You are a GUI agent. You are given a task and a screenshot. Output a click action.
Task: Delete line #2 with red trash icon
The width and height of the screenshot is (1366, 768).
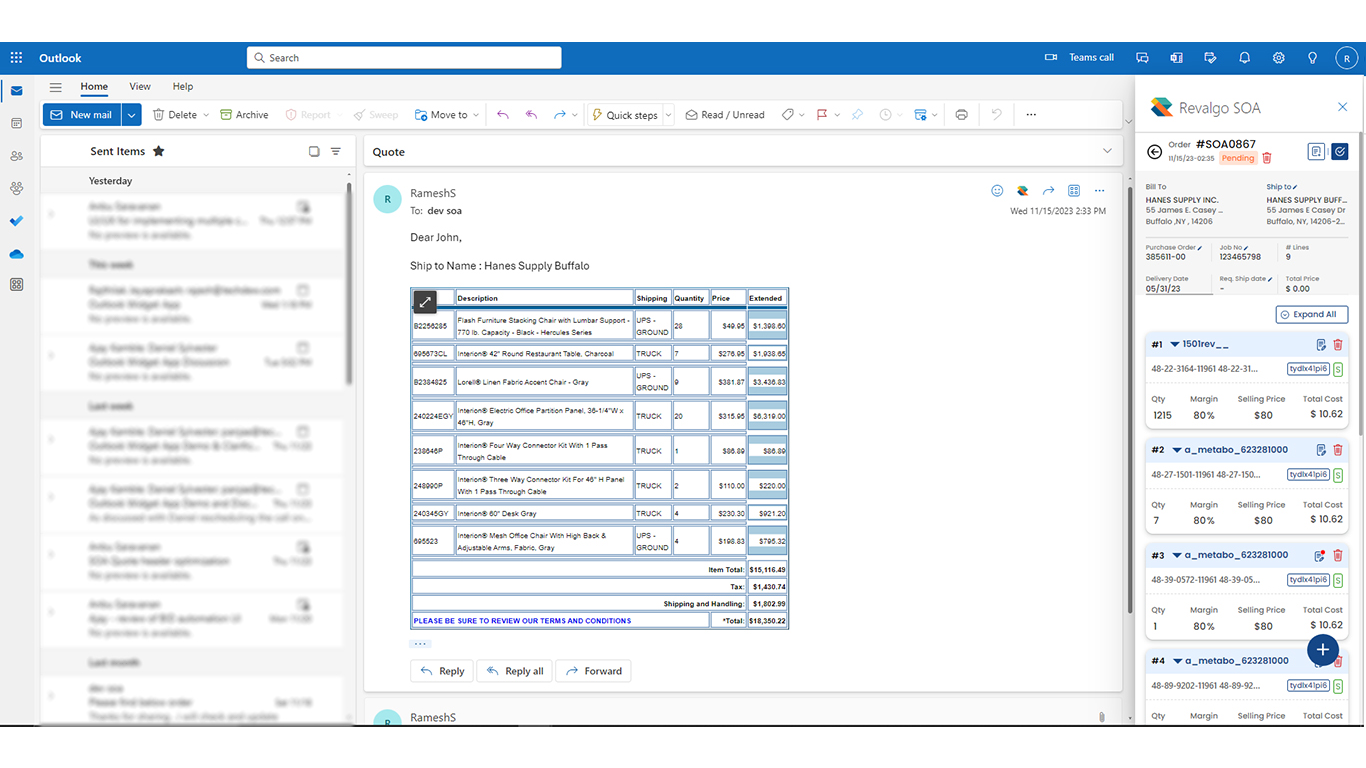1338,450
